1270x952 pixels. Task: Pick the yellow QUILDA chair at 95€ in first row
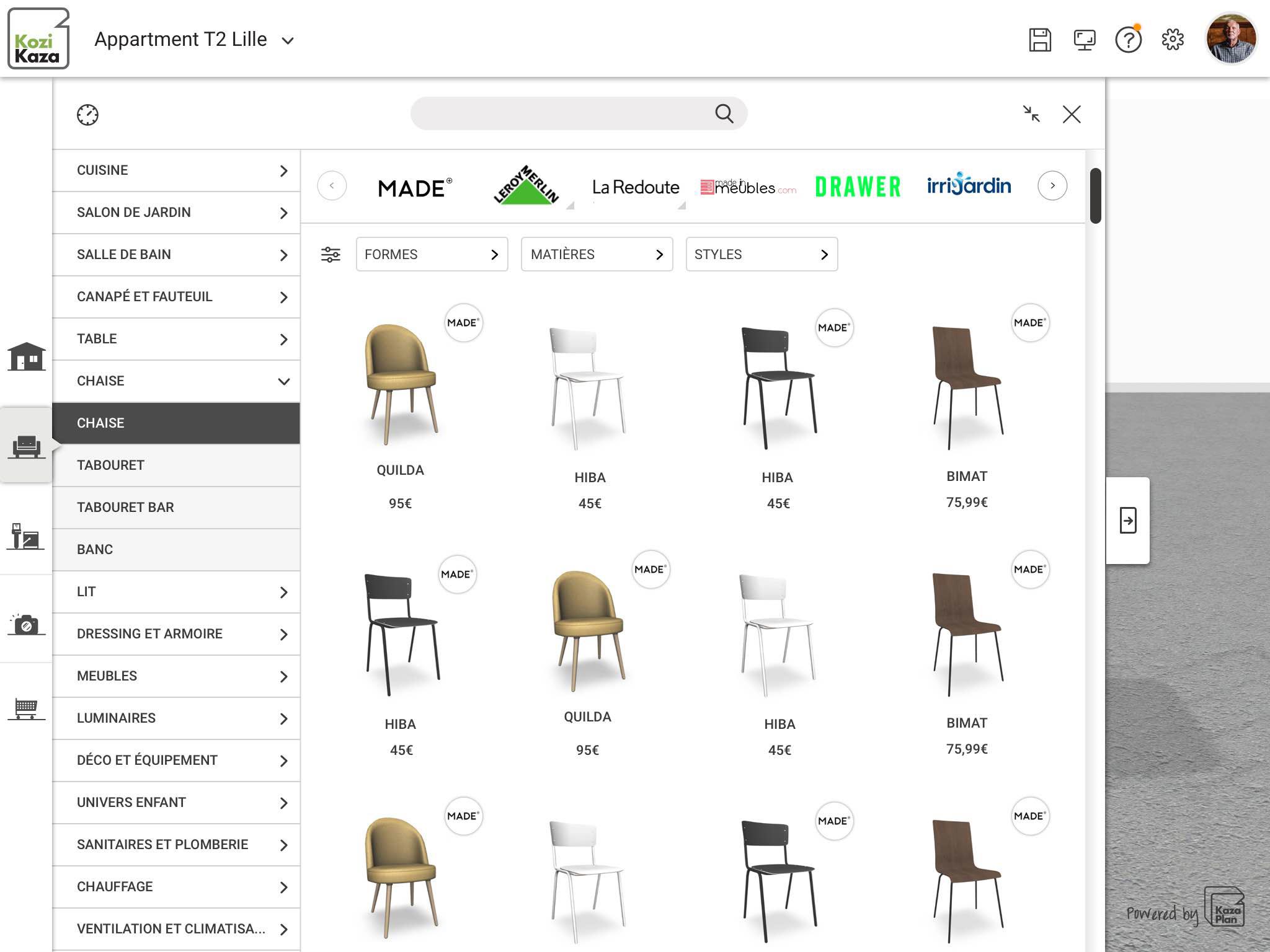click(x=401, y=384)
